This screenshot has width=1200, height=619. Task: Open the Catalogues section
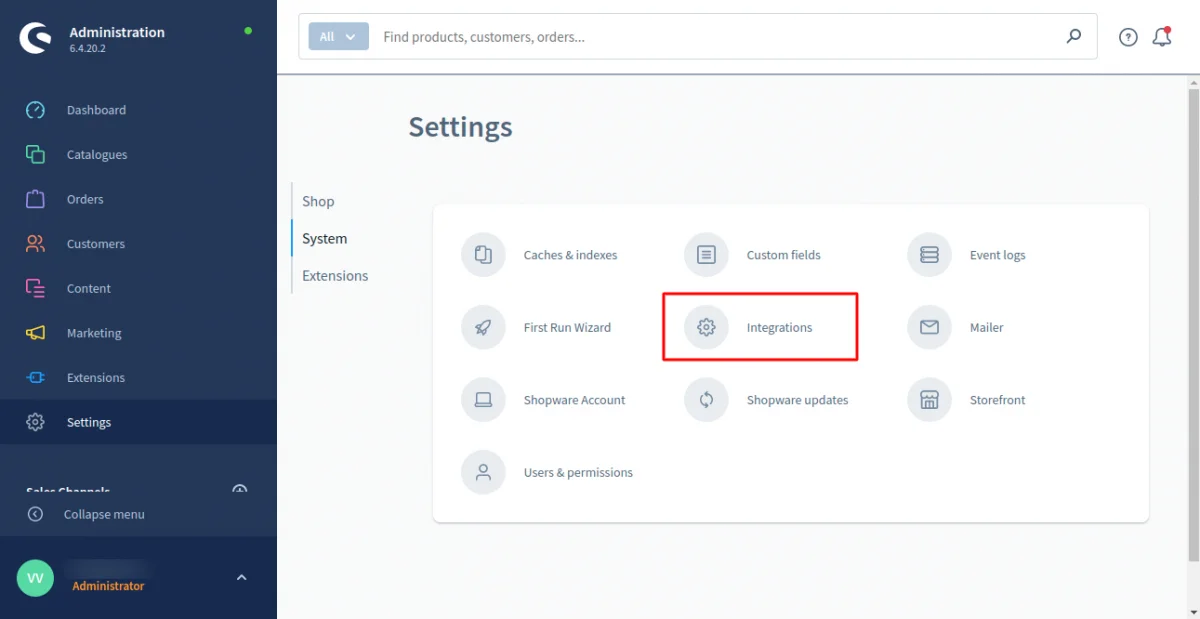coord(97,155)
